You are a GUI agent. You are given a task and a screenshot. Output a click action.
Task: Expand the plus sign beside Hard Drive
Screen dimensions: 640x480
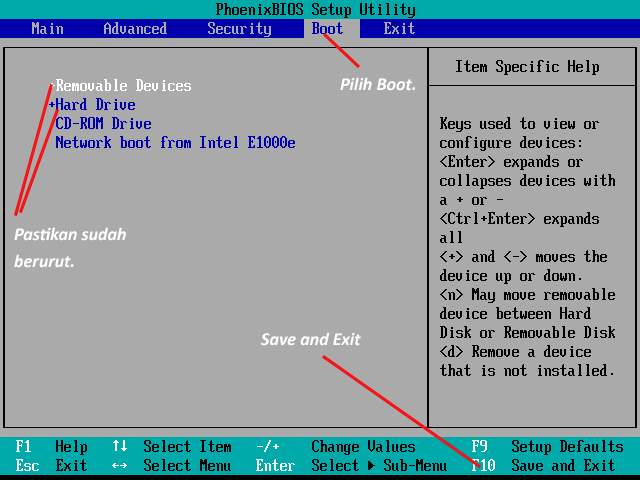point(51,105)
